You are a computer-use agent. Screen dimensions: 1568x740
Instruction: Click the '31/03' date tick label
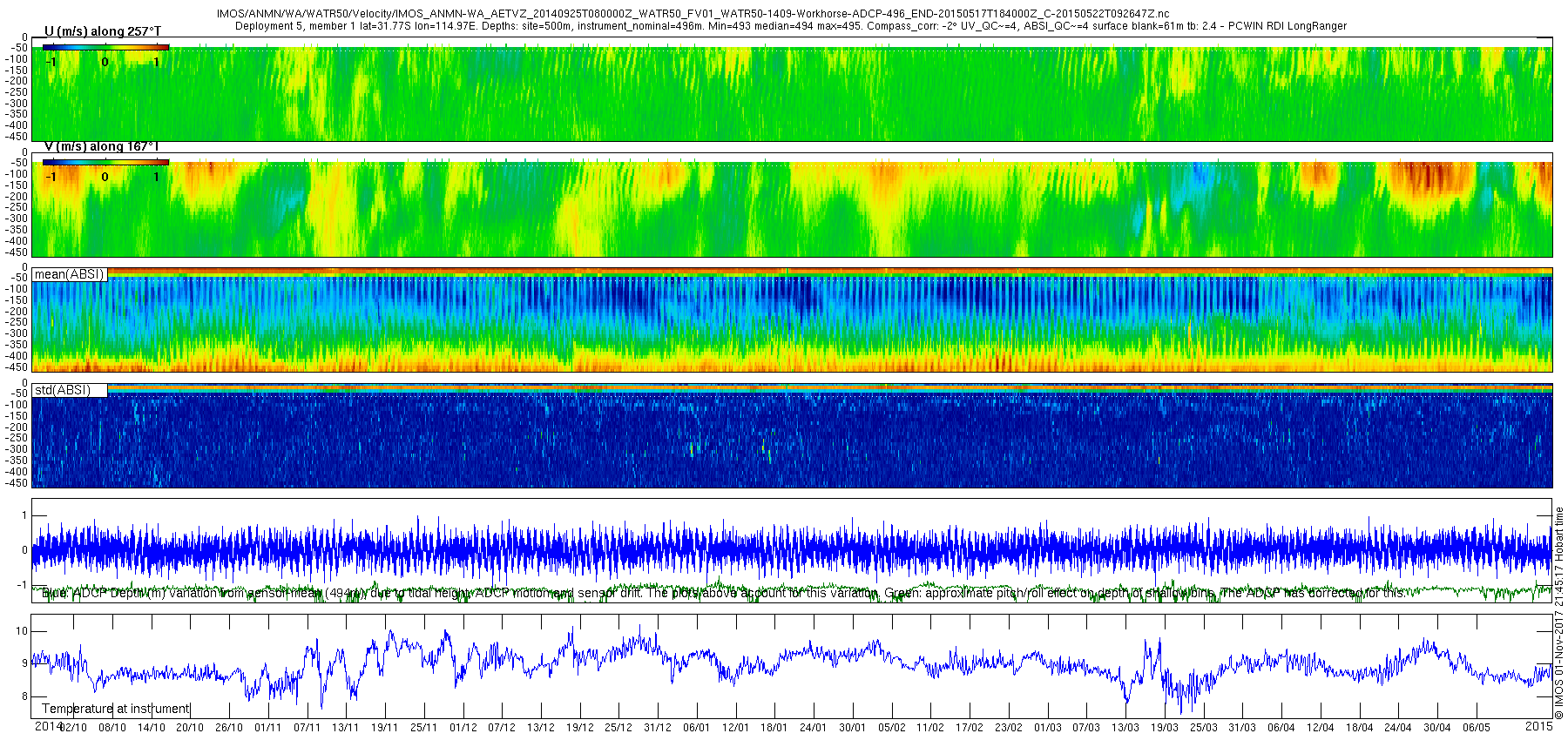click(x=1242, y=728)
